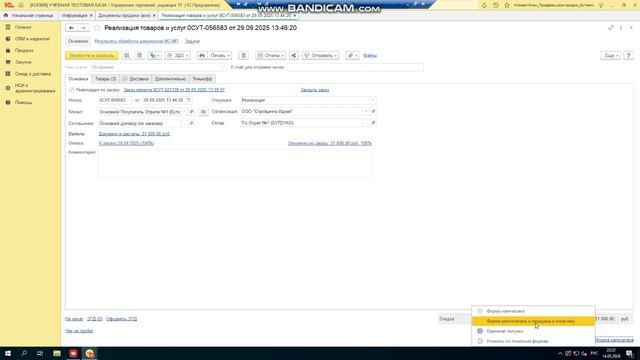
Task: Click the question mark help button
Action: [629, 56]
